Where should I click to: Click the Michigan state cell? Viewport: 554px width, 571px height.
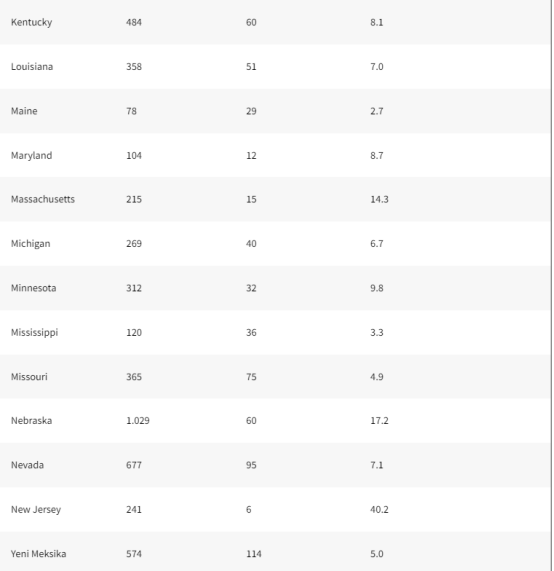coord(31,244)
